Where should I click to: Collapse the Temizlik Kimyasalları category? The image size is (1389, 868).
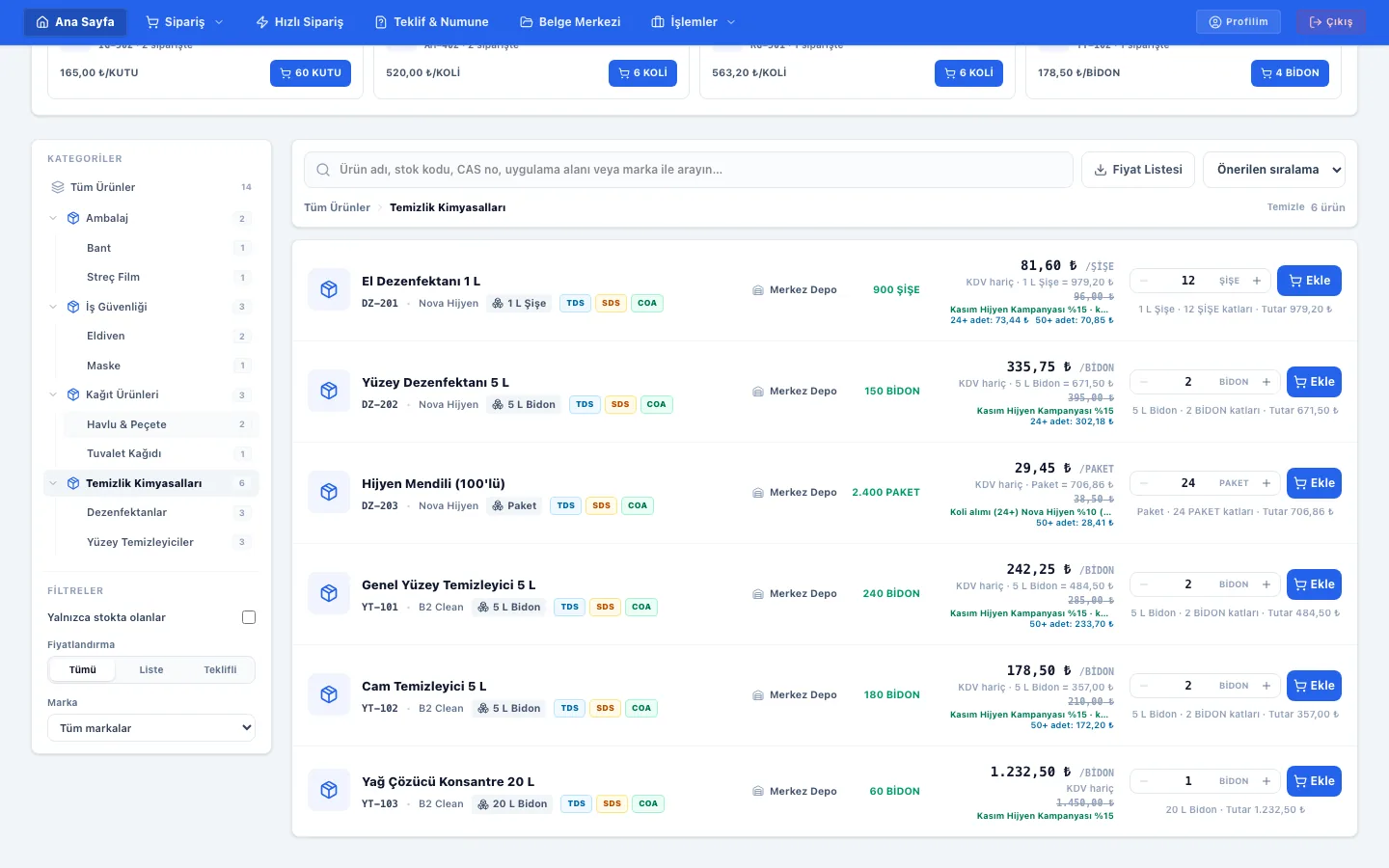[53, 483]
